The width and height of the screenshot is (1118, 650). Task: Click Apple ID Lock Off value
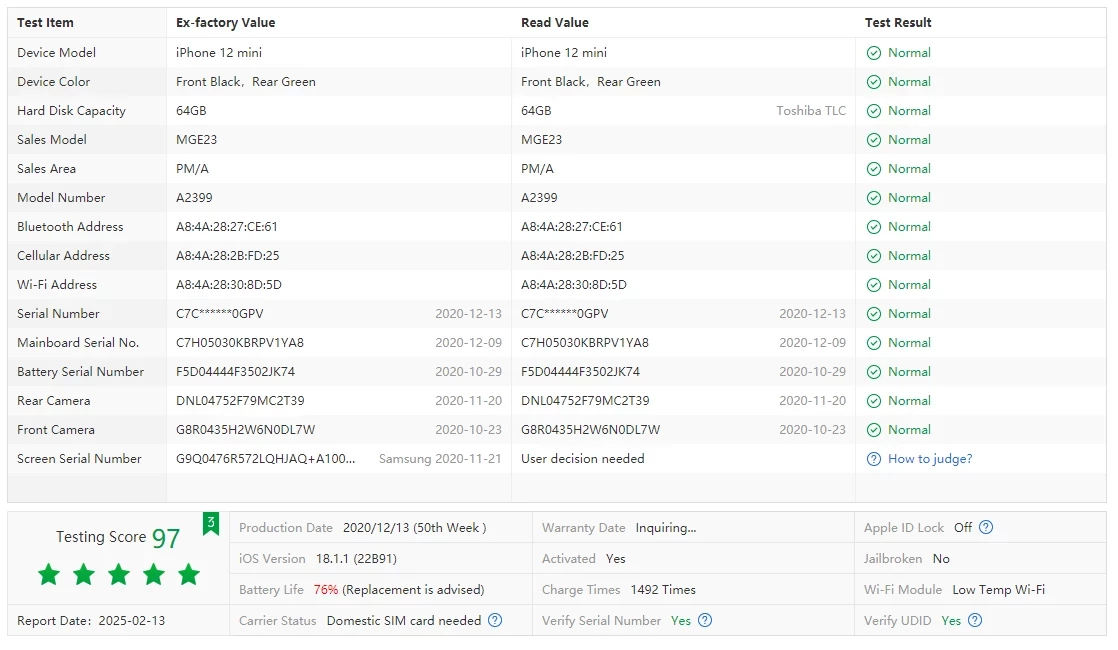pyautogui.click(x=963, y=527)
